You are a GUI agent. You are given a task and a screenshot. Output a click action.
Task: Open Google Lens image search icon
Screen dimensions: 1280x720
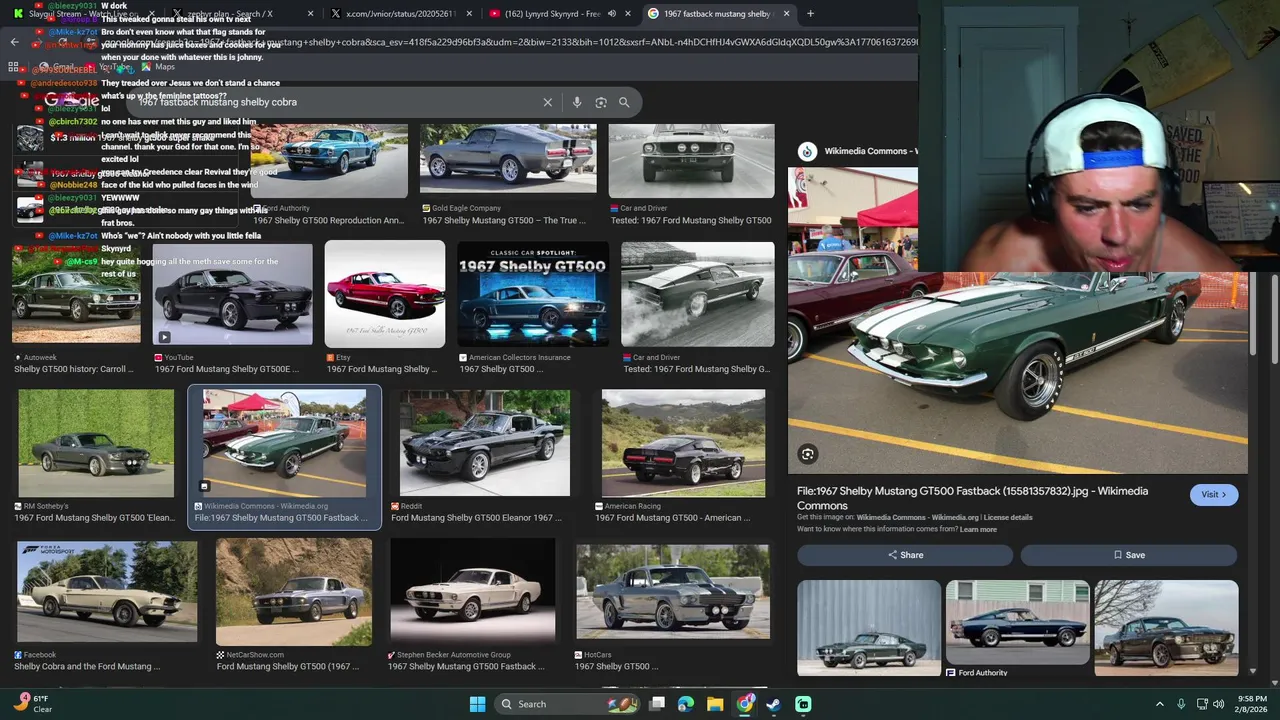(601, 102)
